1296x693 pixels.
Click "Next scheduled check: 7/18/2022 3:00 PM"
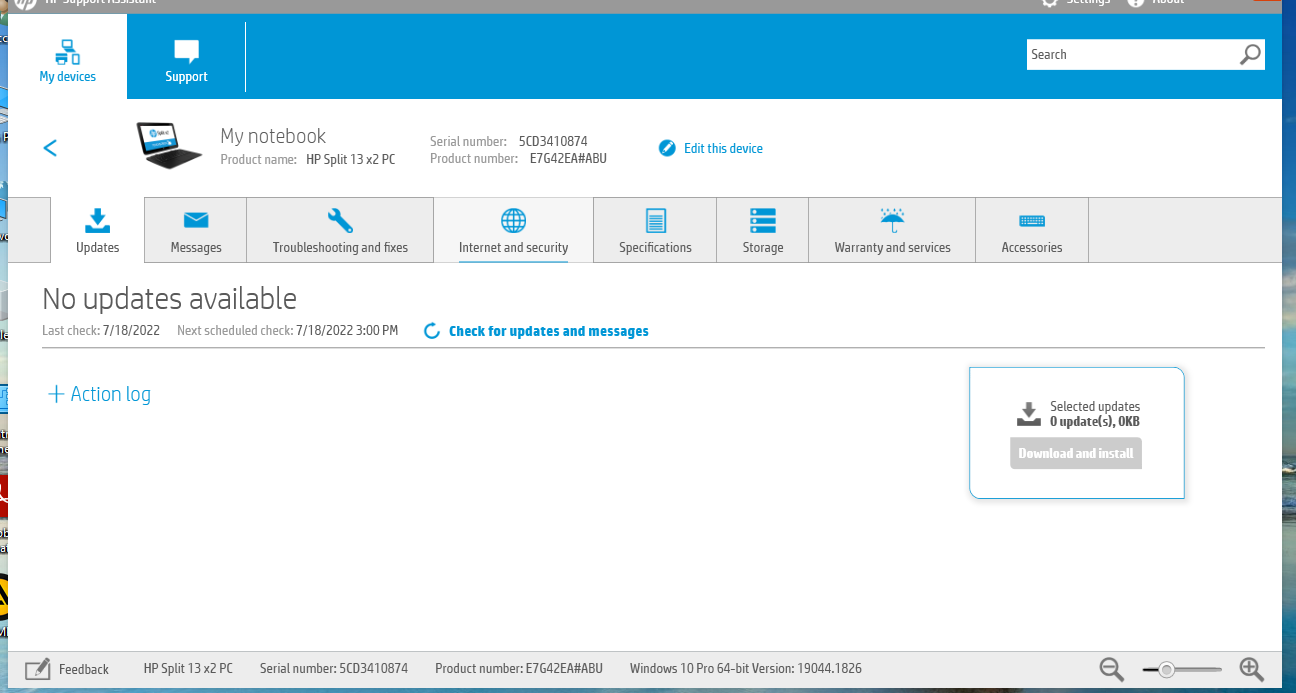(x=288, y=331)
